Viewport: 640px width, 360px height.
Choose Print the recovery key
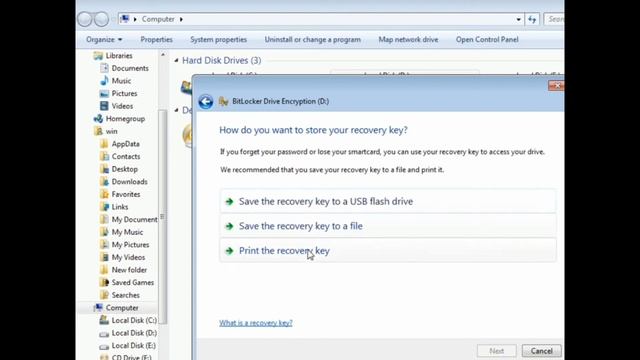(388, 250)
